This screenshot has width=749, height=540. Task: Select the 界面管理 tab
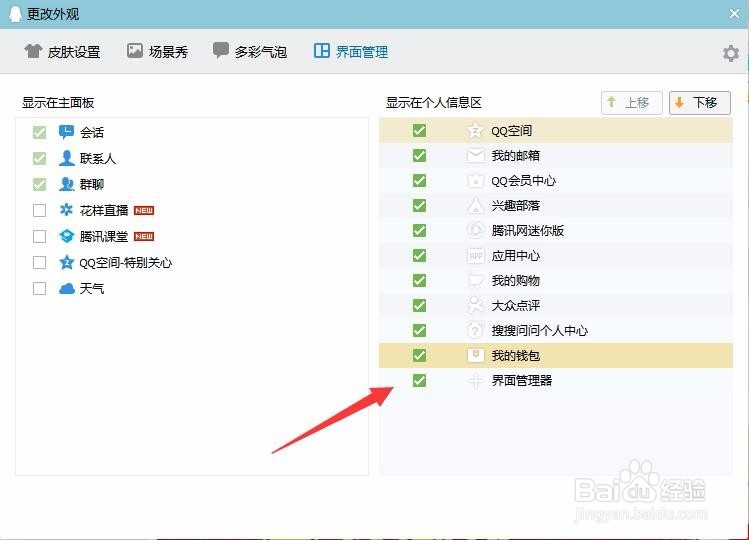[x=351, y=51]
